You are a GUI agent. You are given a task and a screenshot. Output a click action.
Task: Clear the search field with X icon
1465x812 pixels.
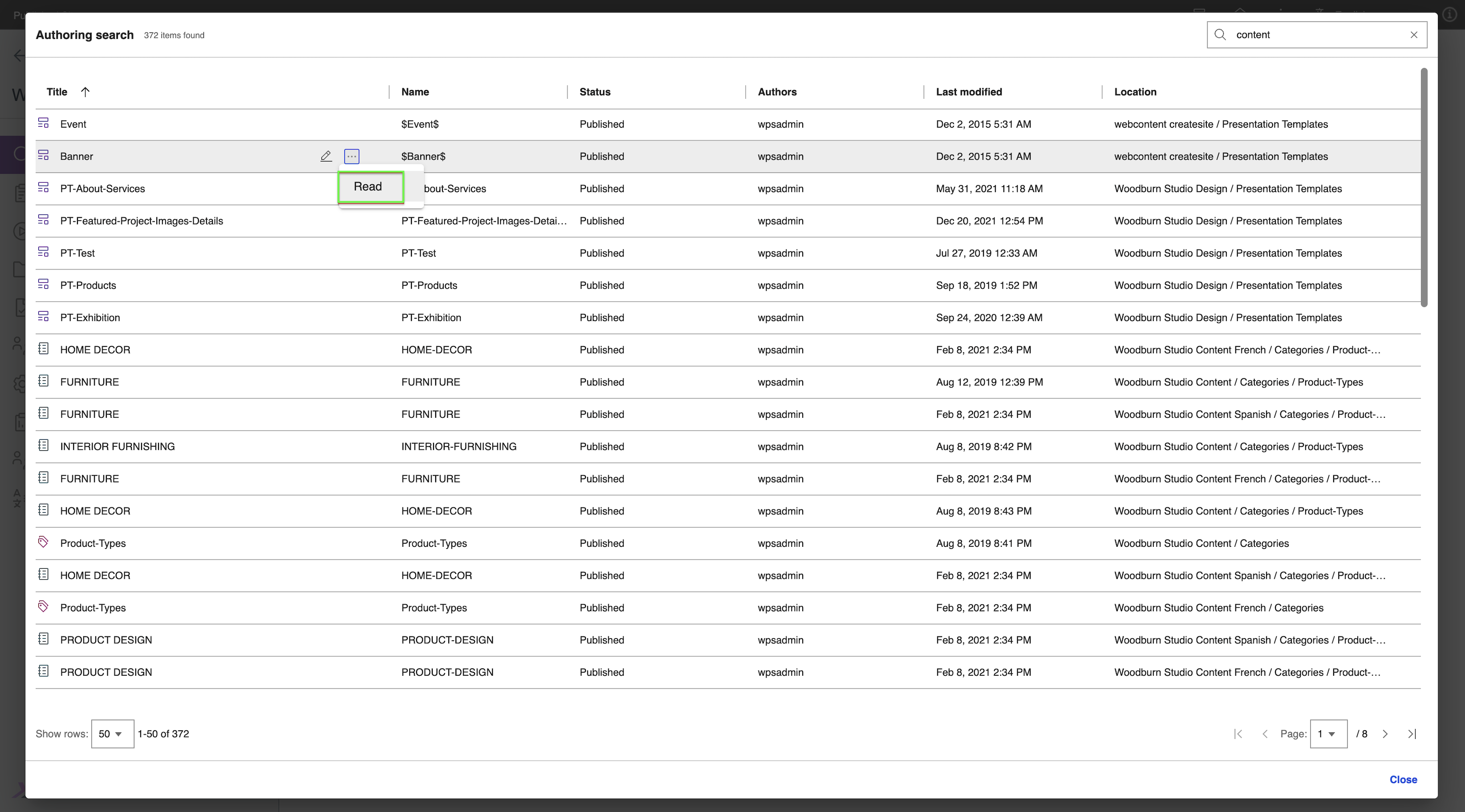point(1414,35)
